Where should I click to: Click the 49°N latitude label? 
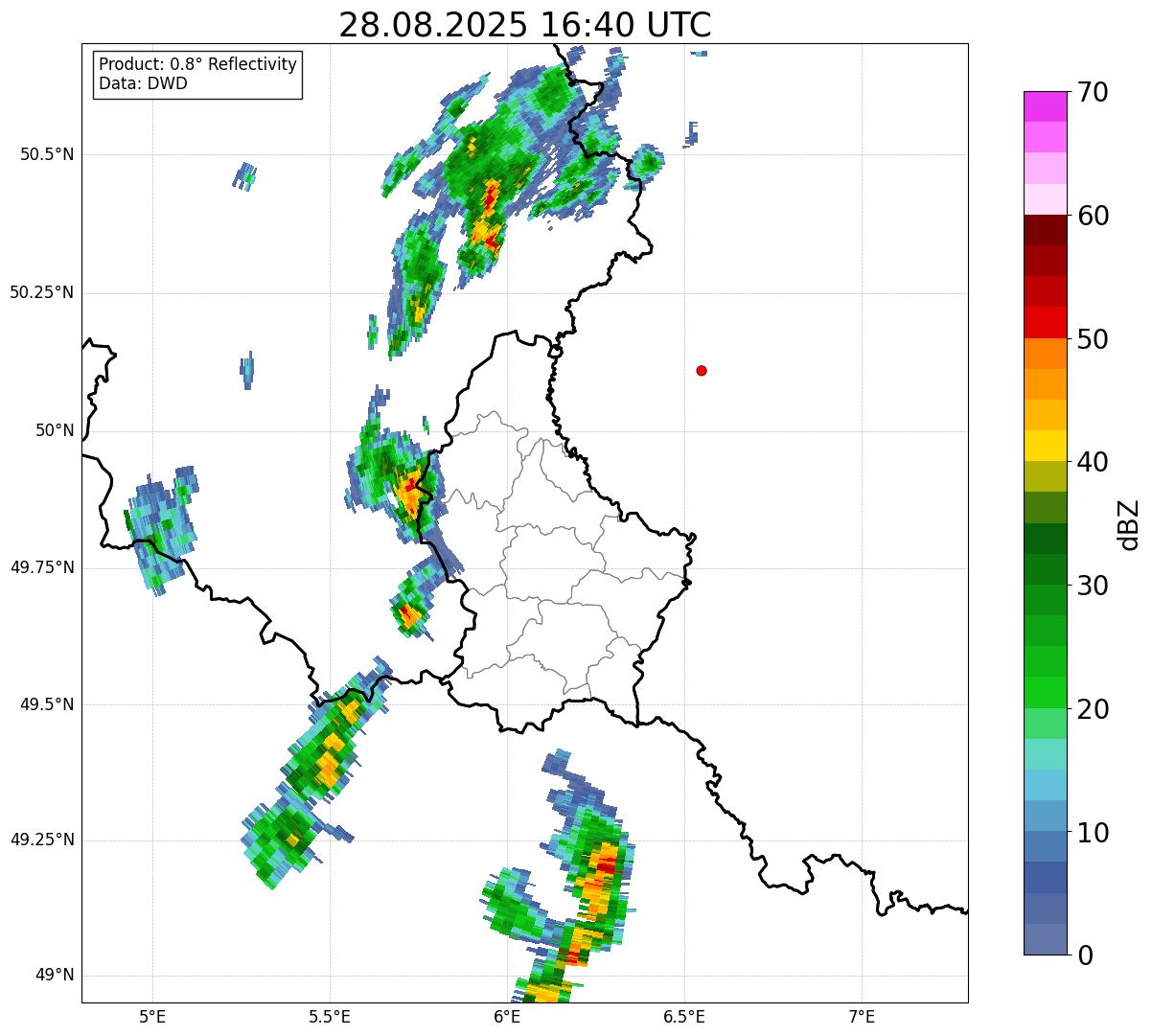pos(55,976)
